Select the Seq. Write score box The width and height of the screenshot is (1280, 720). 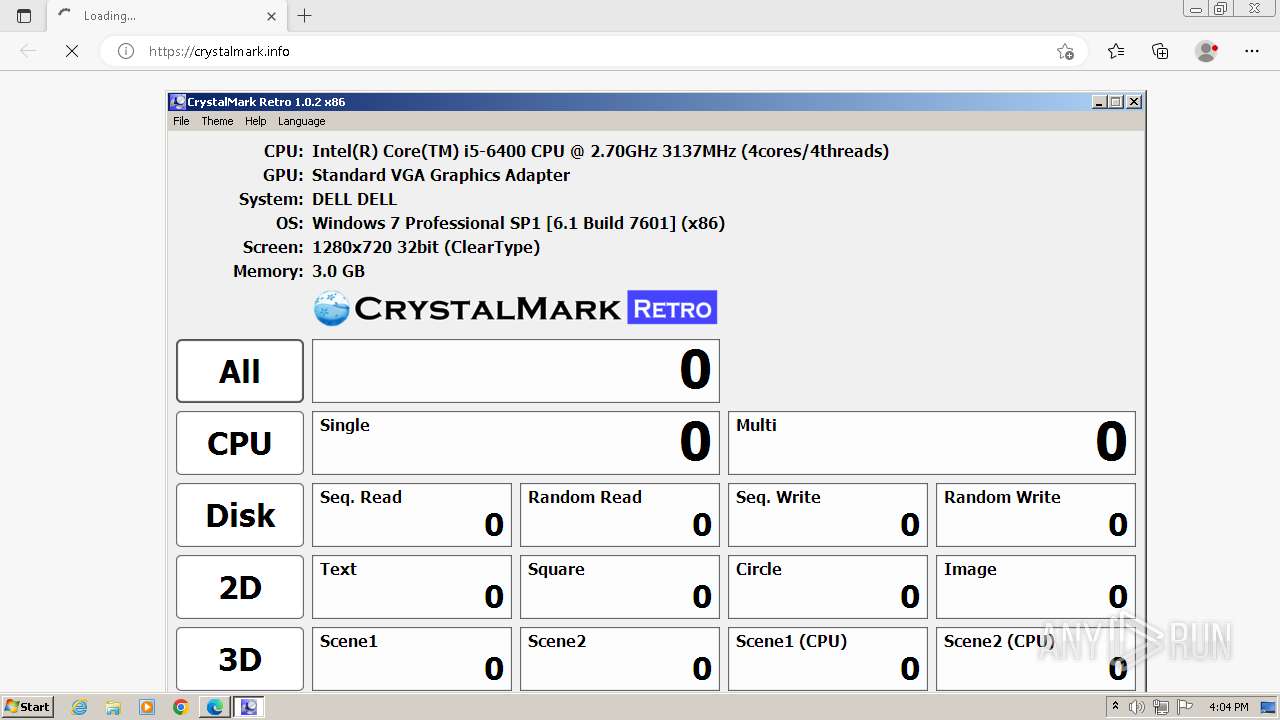(828, 515)
